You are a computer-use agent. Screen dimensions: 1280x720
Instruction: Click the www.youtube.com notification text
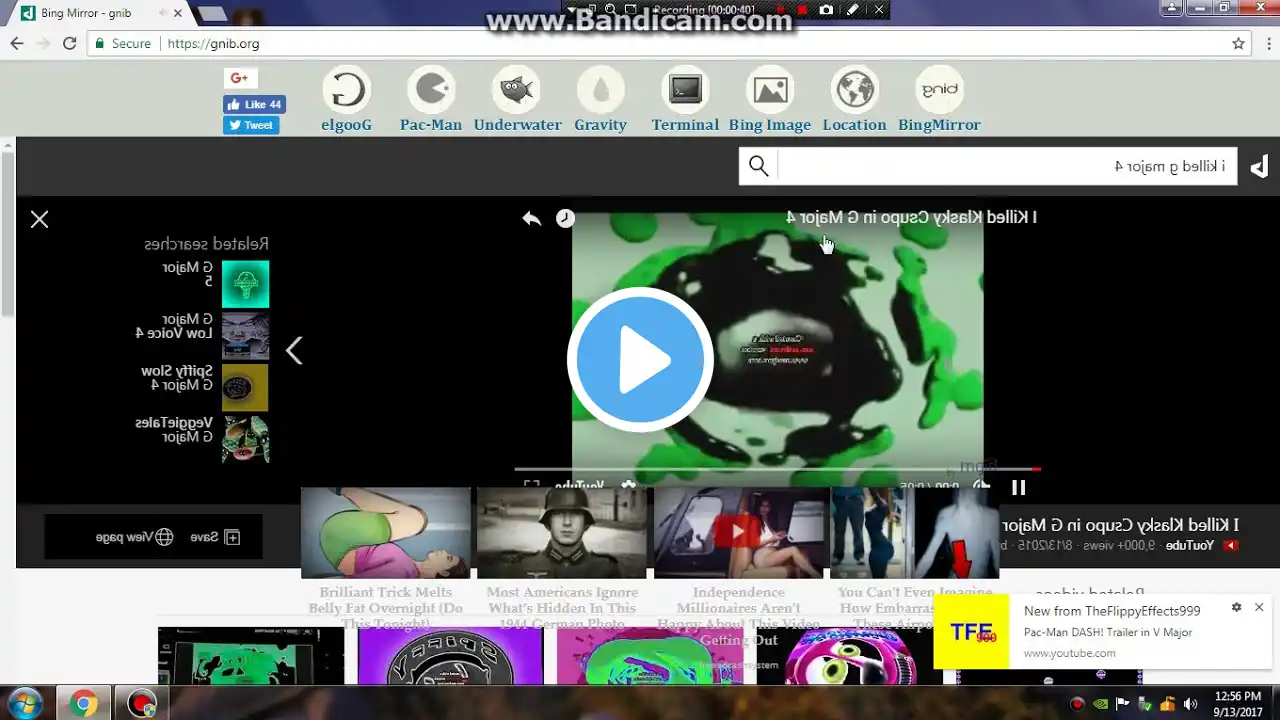[1069, 653]
